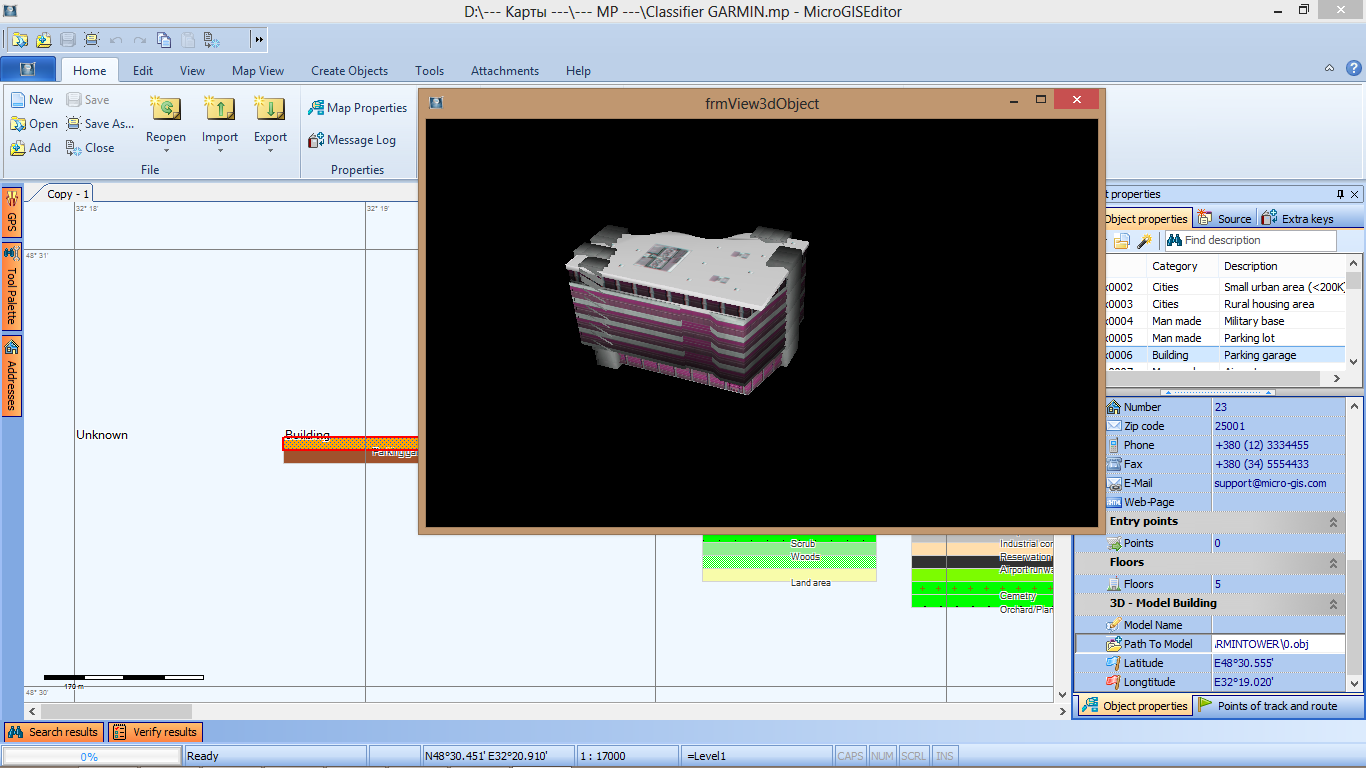Viewport: 1366px width, 768px height.
Task: Switch to the Create Objects ribbon tab
Action: (x=349, y=71)
